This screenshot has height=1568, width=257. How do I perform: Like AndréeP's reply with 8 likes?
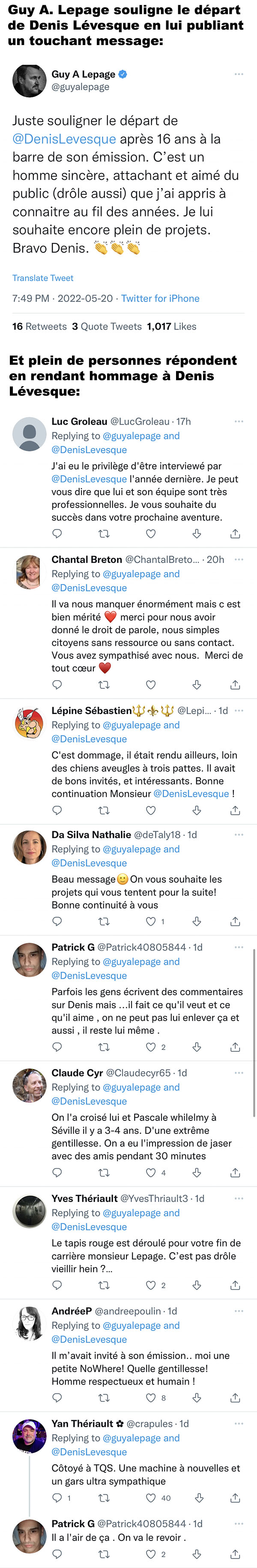(151, 1398)
